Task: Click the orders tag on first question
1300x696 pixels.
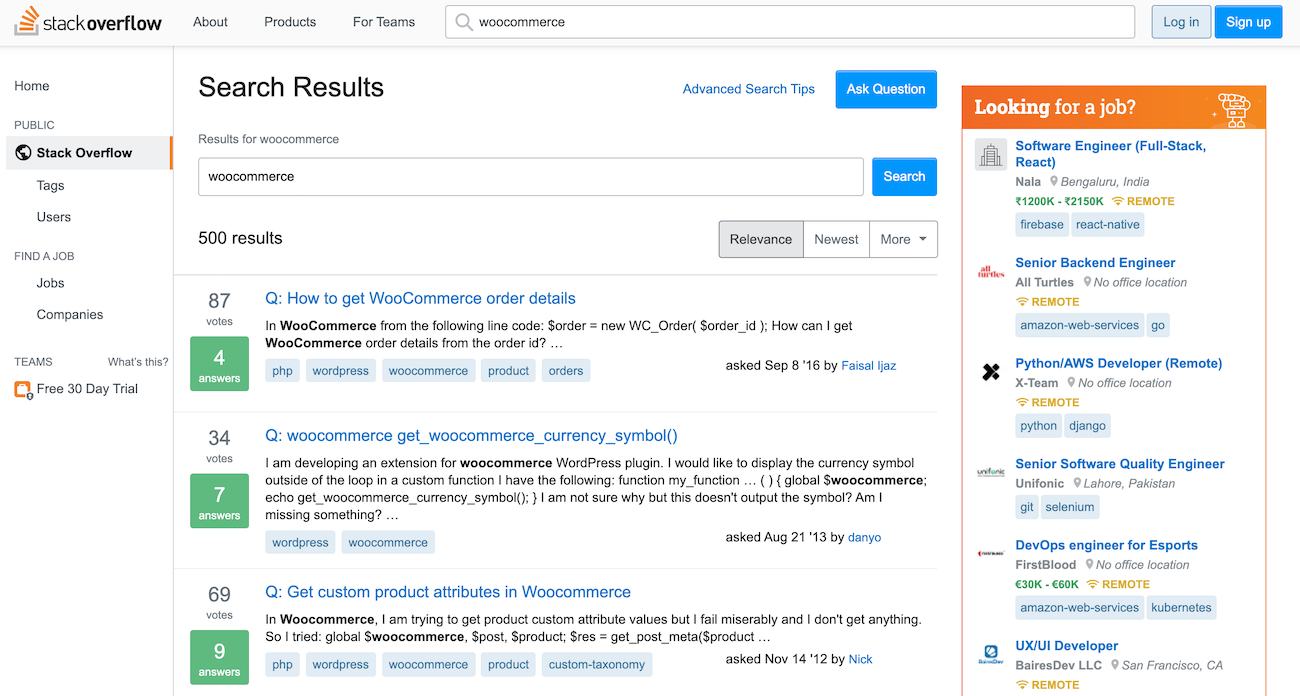Action: click(x=566, y=371)
